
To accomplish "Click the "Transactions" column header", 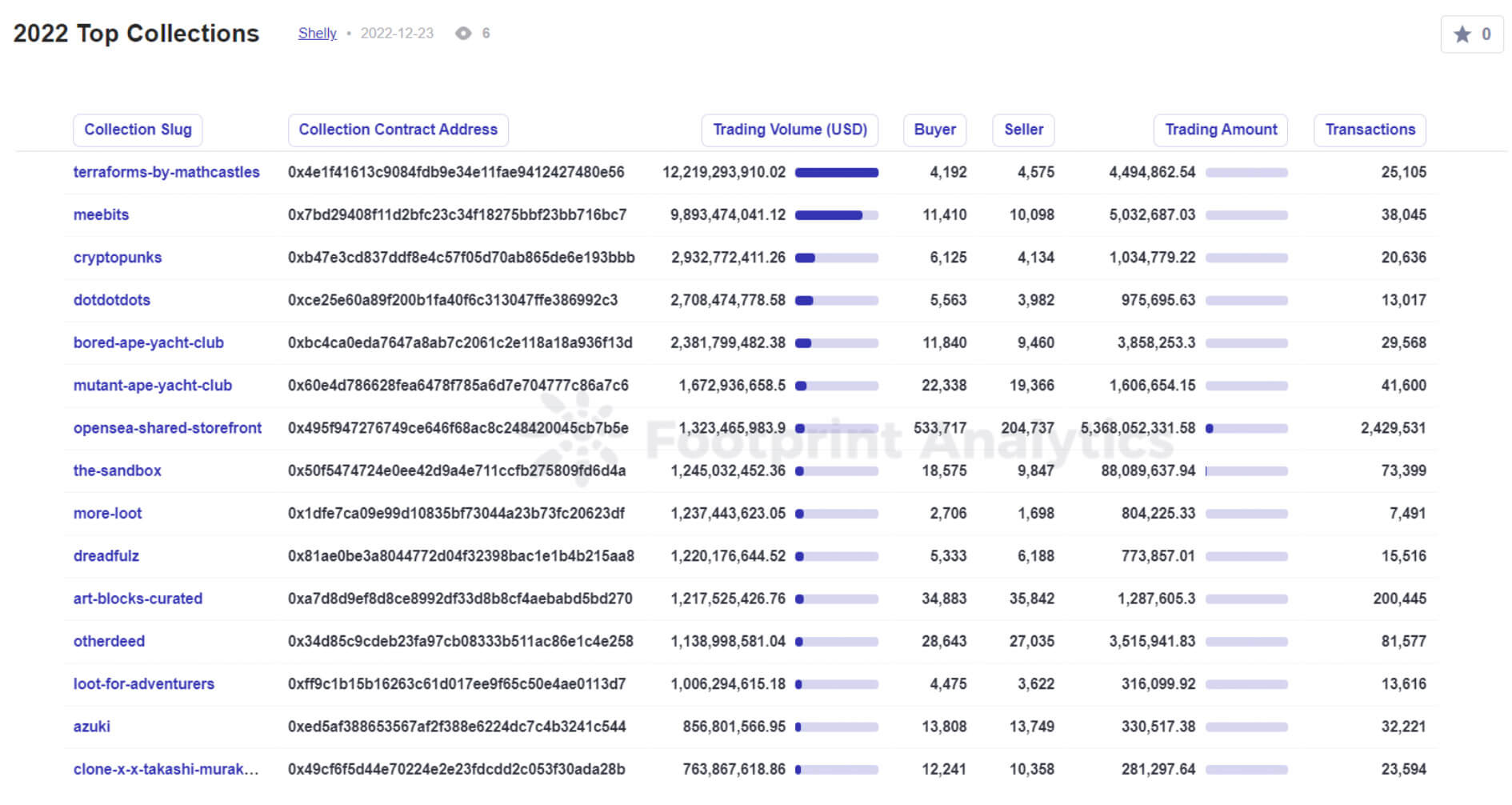I will click(1370, 129).
